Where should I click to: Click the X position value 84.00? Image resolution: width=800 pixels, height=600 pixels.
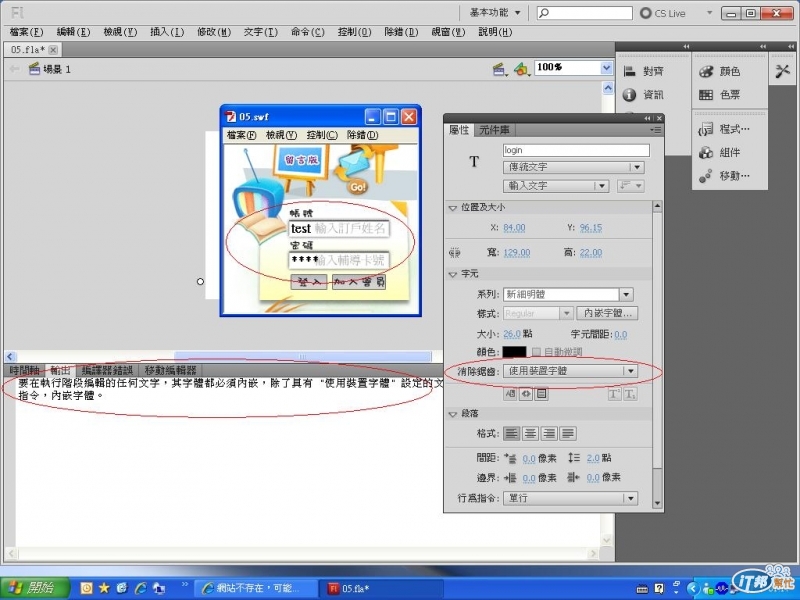514,228
